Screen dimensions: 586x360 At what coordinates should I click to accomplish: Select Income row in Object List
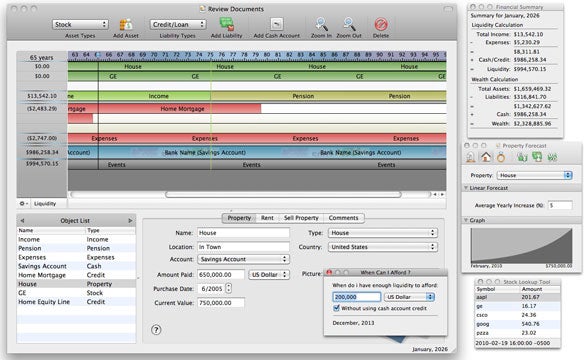tap(76, 239)
